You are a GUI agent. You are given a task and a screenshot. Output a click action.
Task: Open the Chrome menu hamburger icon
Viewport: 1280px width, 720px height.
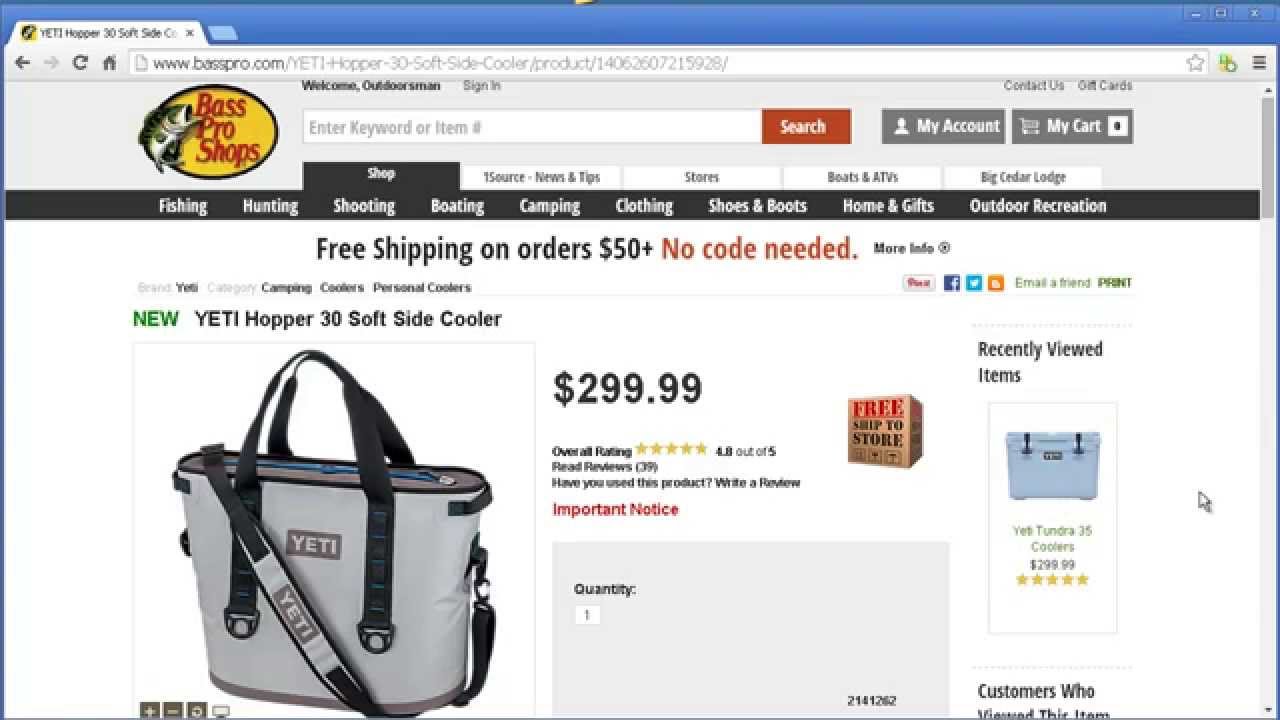pos(1259,63)
